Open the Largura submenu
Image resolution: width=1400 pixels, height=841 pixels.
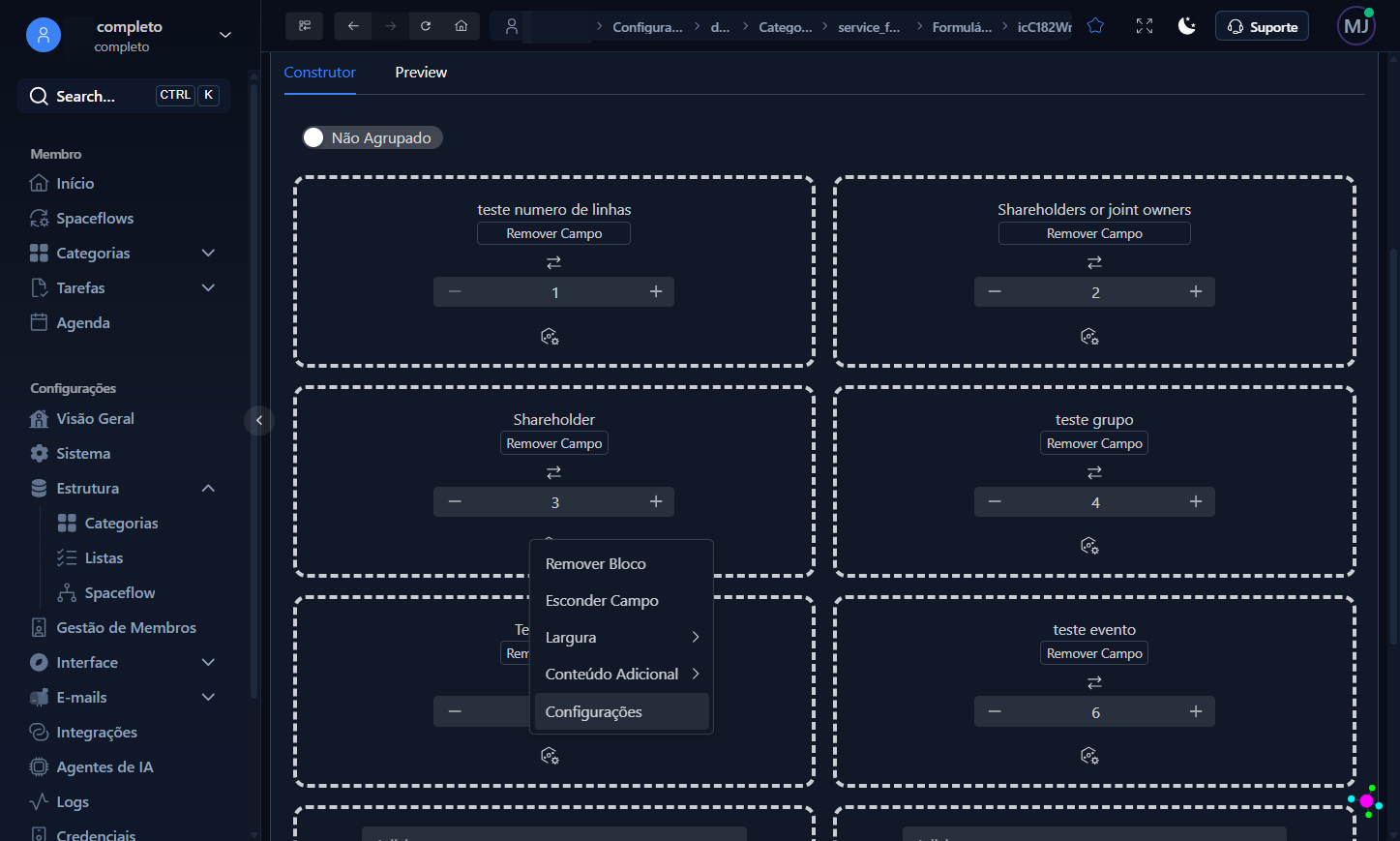click(x=621, y=638)
